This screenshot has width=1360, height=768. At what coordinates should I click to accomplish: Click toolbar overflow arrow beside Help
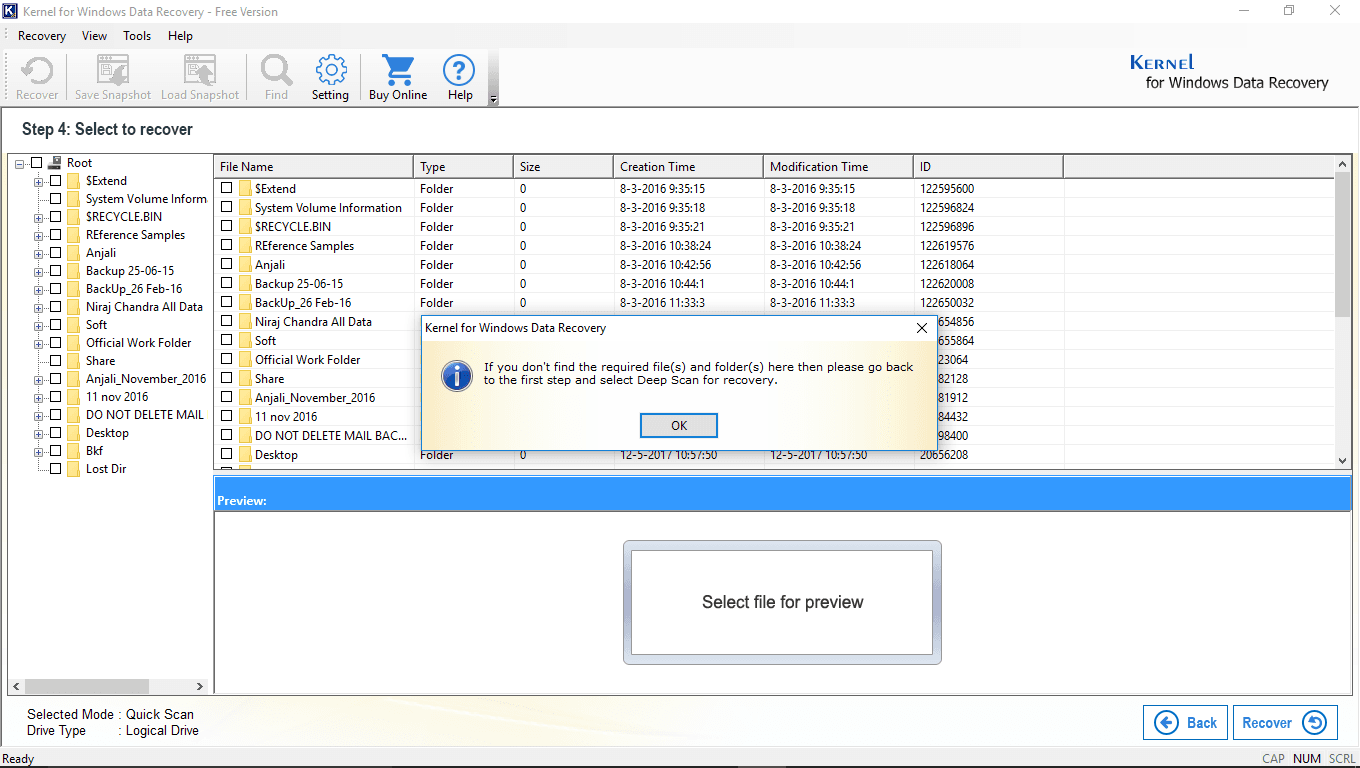click(x=493, y=98)
